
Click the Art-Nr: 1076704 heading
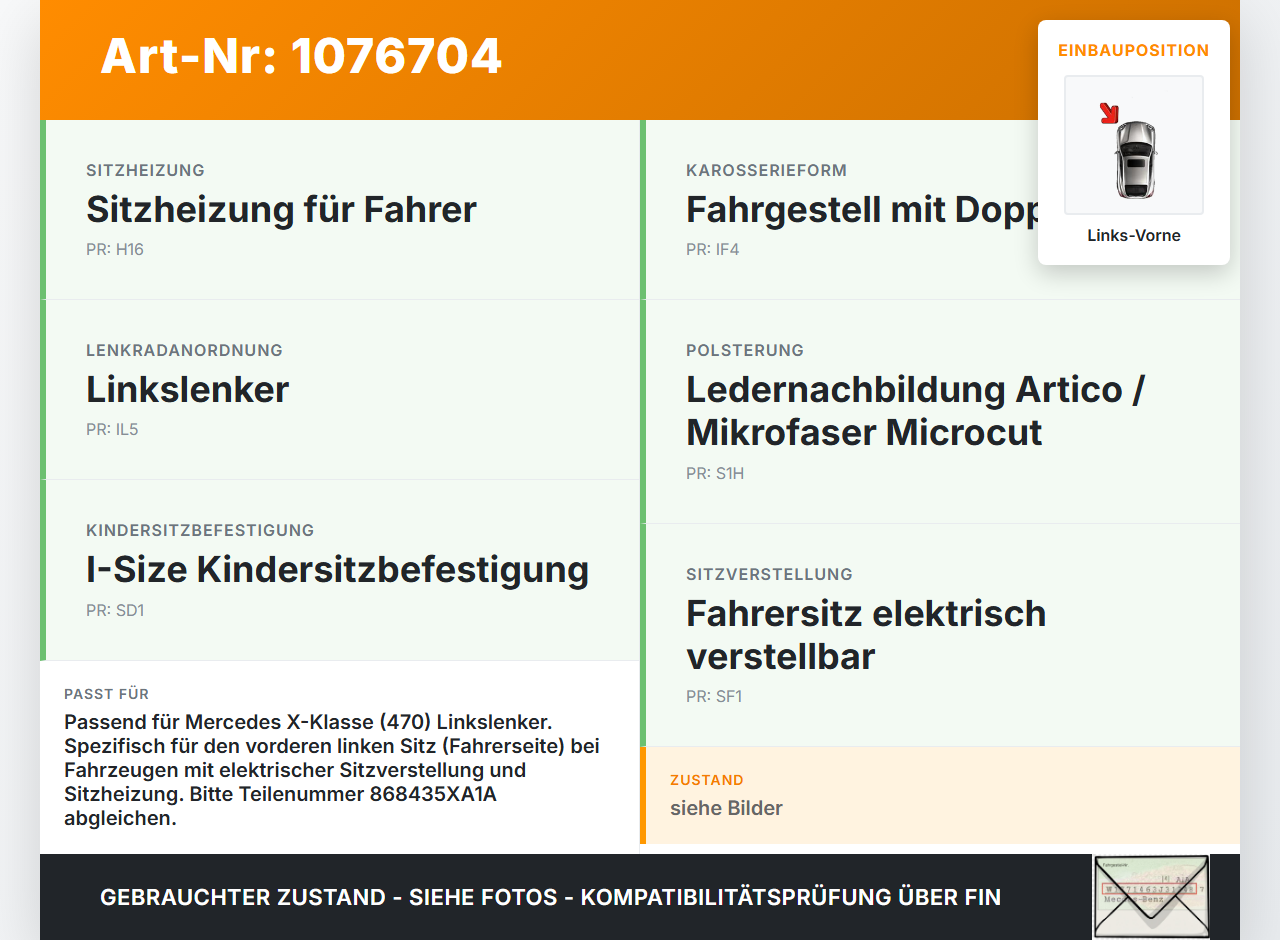(x=301, y=56)
